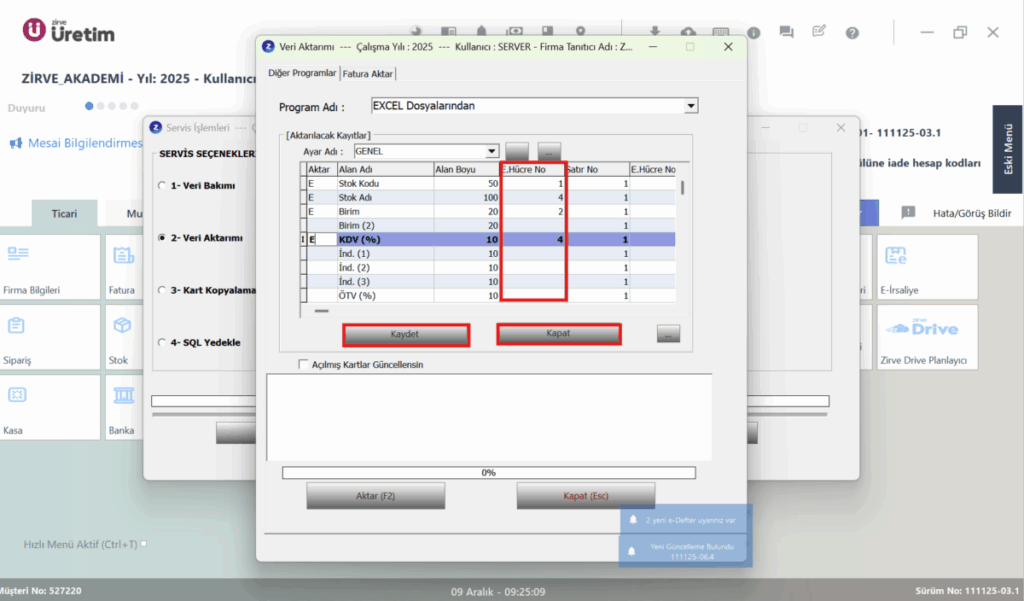1024x601 pixels.
Task: Click the note edit icon in top toolbar
Action: click(x=819, y=31)
